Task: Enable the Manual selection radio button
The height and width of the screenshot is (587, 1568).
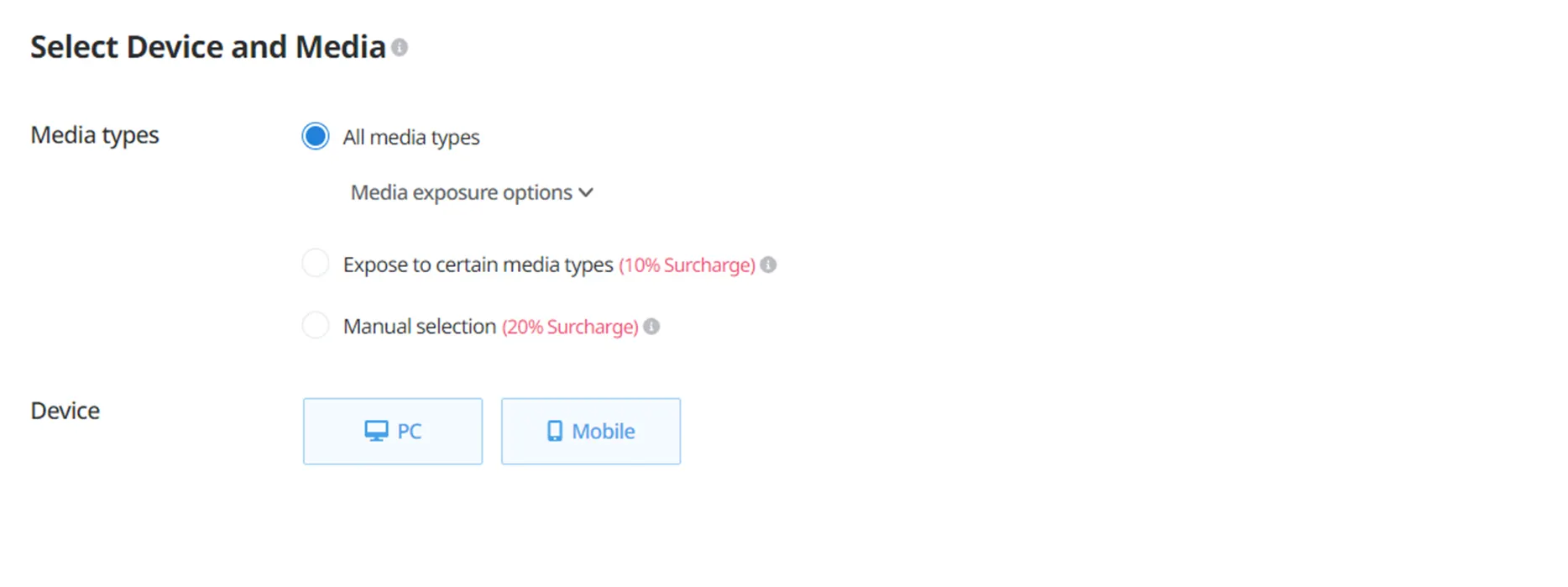Action: point(316,325)
